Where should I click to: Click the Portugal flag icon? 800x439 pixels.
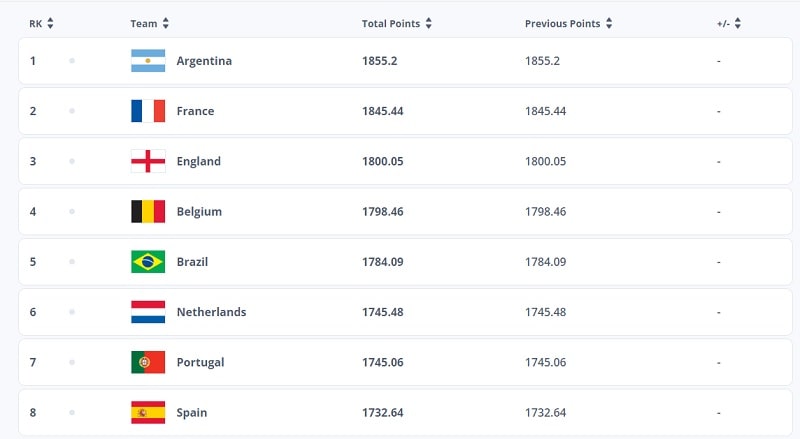[148, 362]
